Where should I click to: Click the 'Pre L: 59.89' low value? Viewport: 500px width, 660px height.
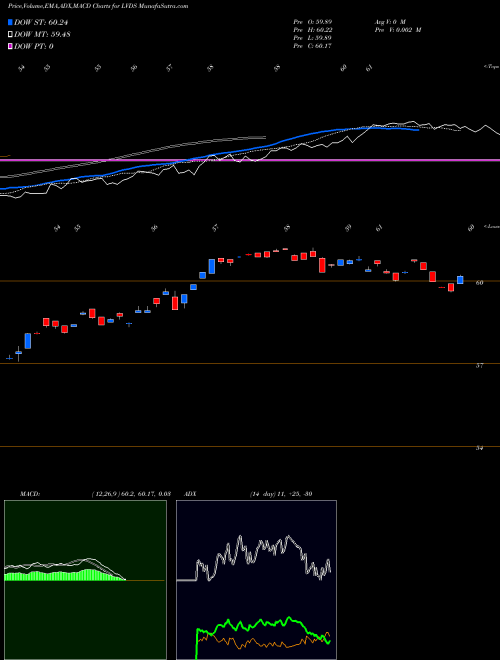314,38
